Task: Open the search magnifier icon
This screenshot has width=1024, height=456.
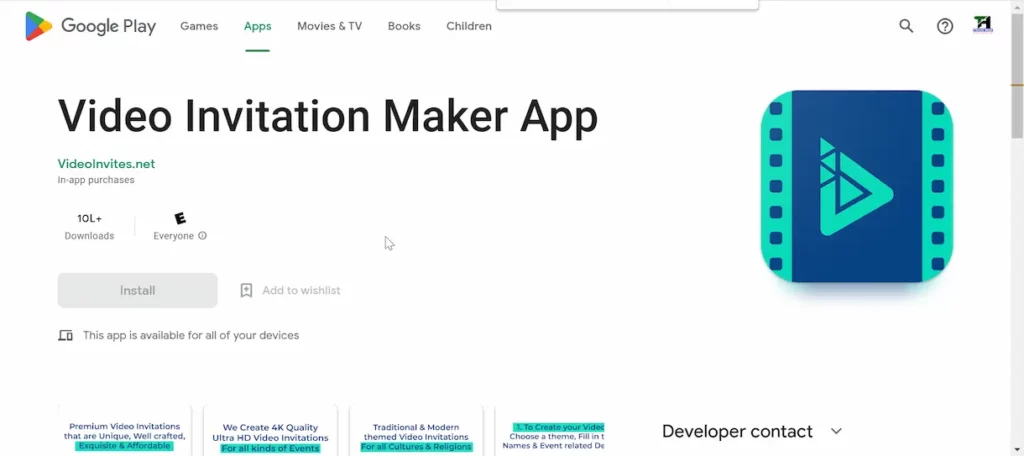Action: pyautogui.click(x=906, y=26)
